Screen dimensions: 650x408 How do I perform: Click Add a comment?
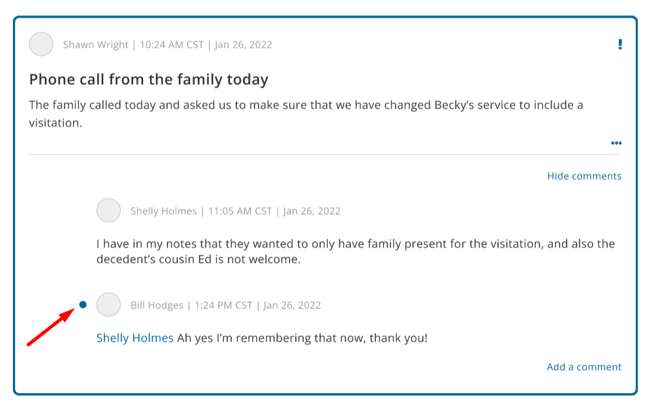point(584,367)
